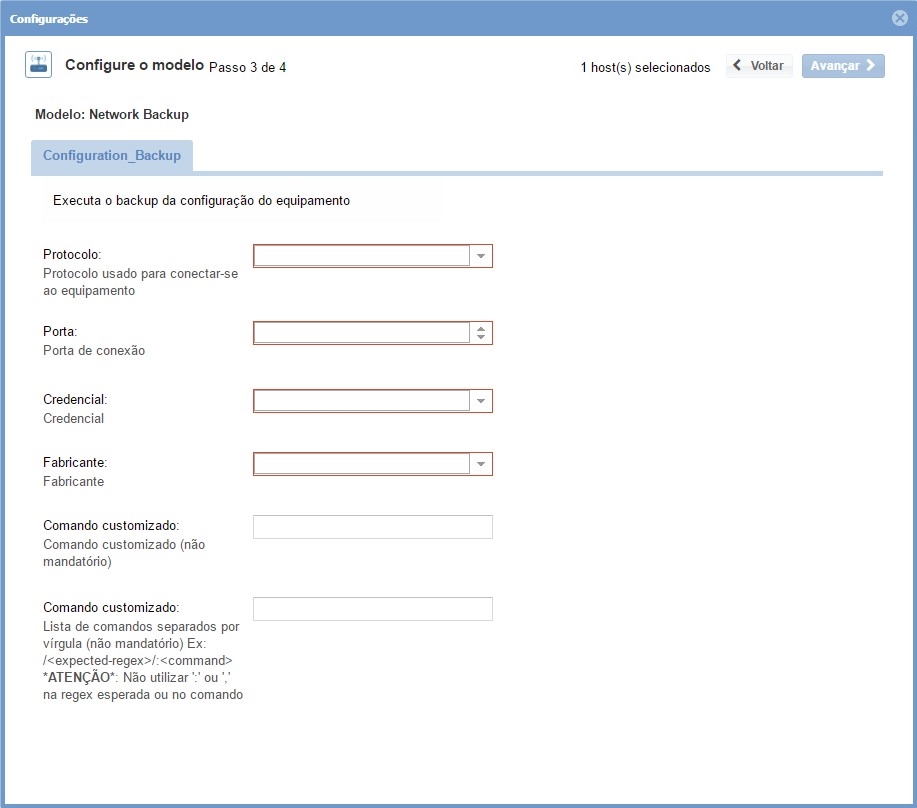
Task: Close the Configurações dialog
Action: [x=899, y=18]
